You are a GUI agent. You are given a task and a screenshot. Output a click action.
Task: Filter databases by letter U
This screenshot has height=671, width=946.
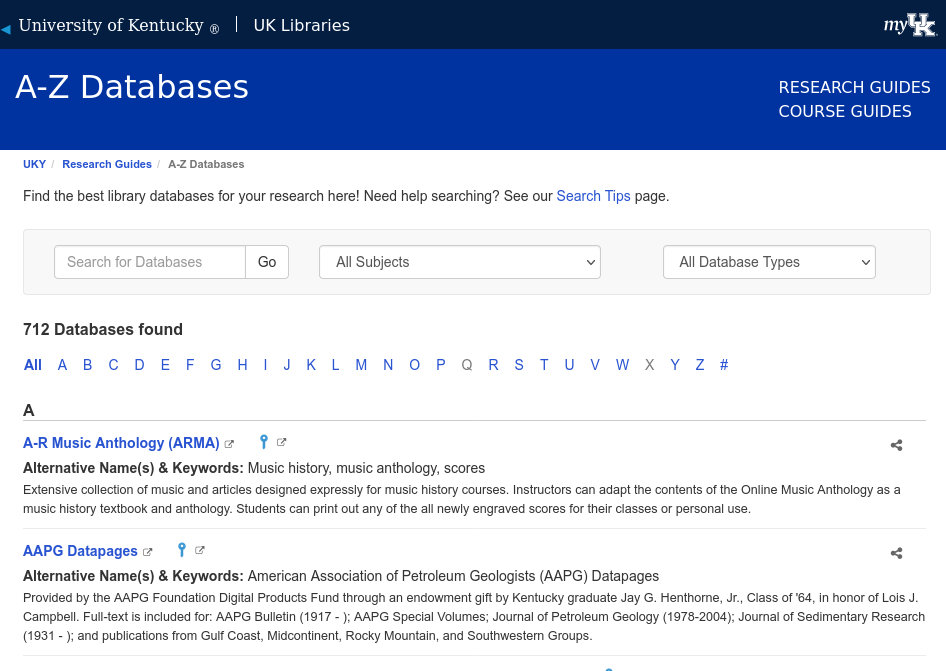[x=569, y=365]
